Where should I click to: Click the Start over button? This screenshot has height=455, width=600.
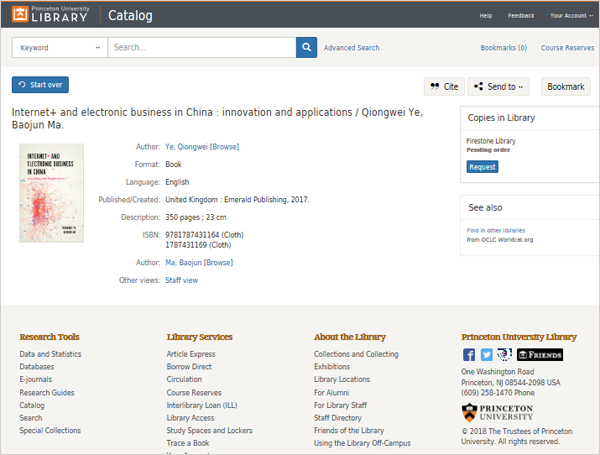(x=40, y=85)
